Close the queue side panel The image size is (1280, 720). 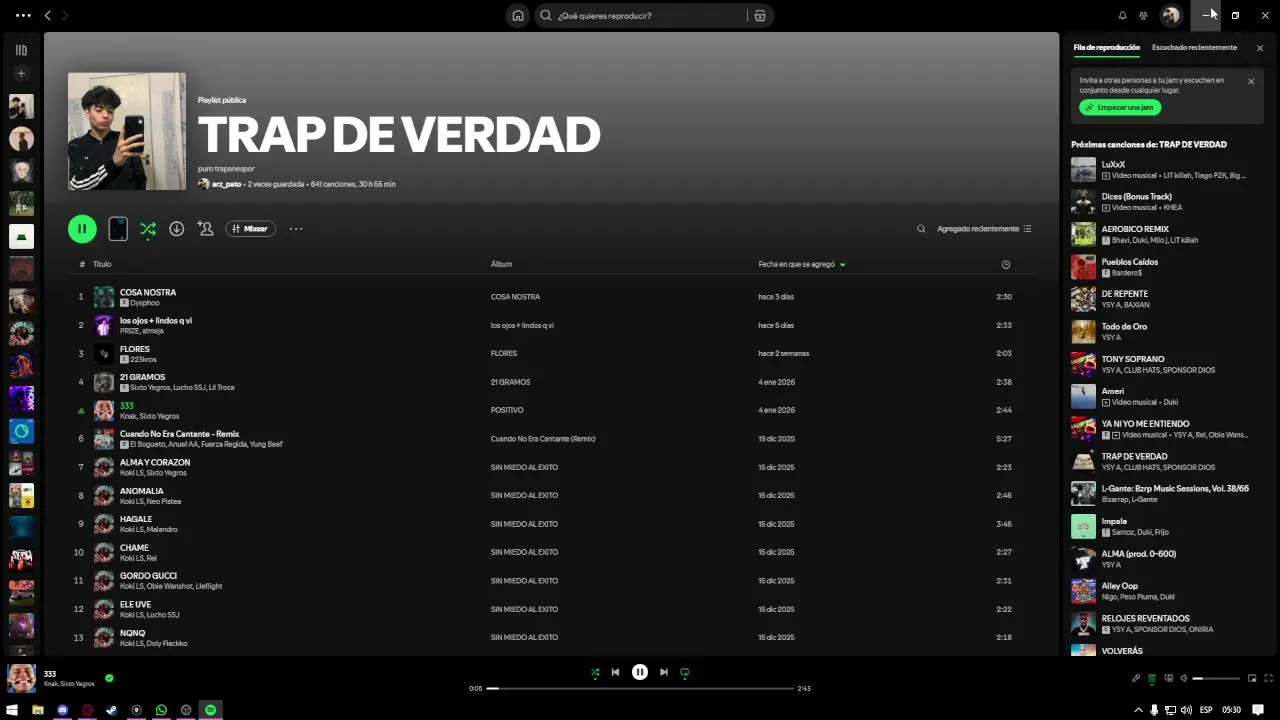click(1260, 48)
